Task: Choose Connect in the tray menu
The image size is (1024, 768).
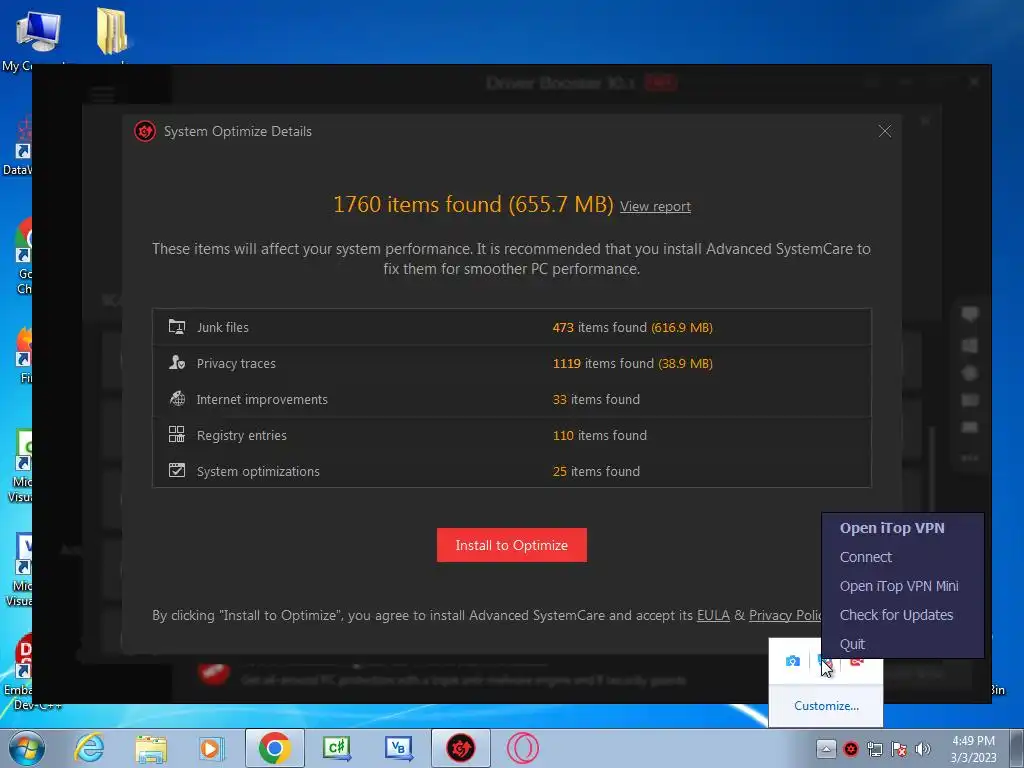Action: 865,557
